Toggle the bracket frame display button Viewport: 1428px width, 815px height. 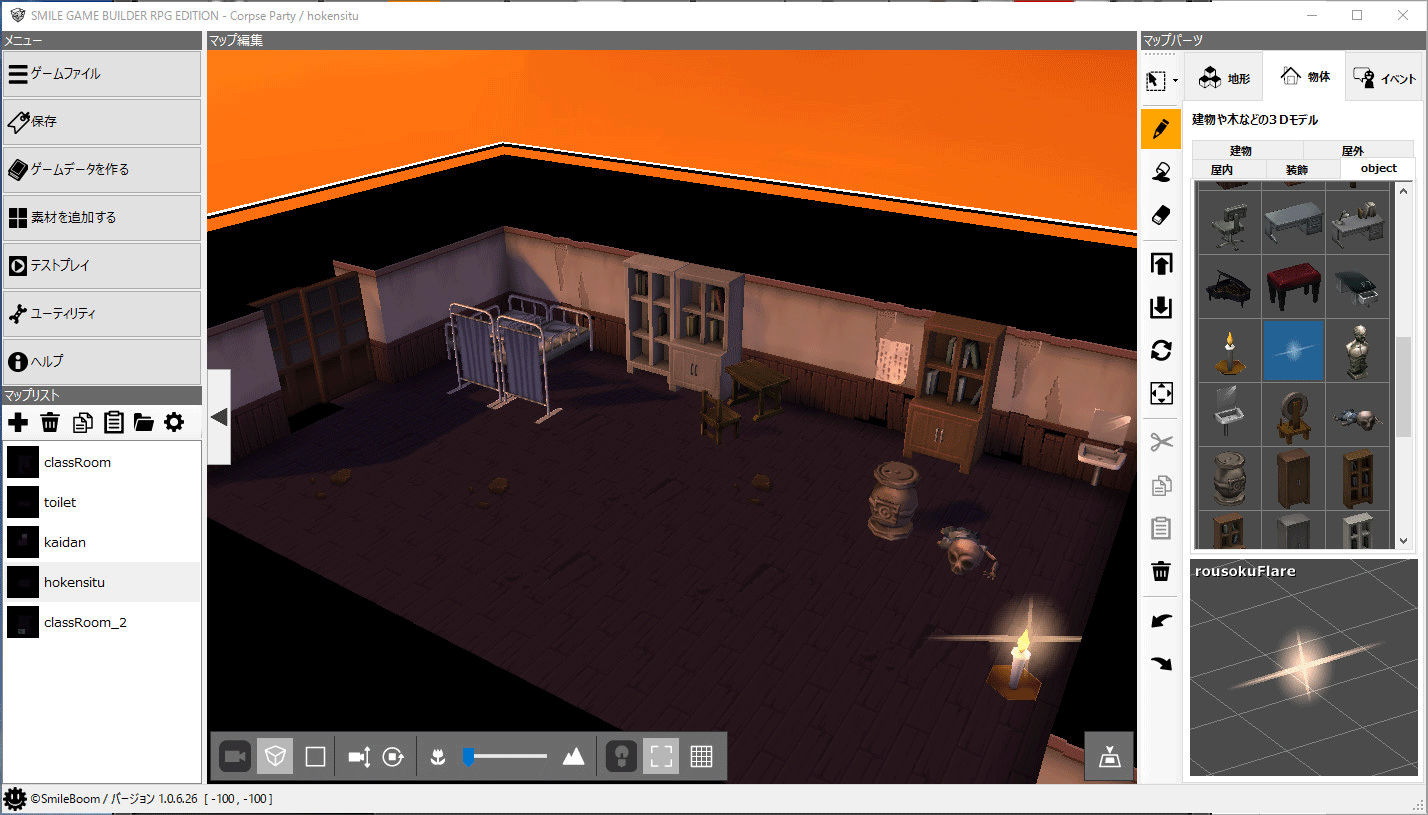661,757
